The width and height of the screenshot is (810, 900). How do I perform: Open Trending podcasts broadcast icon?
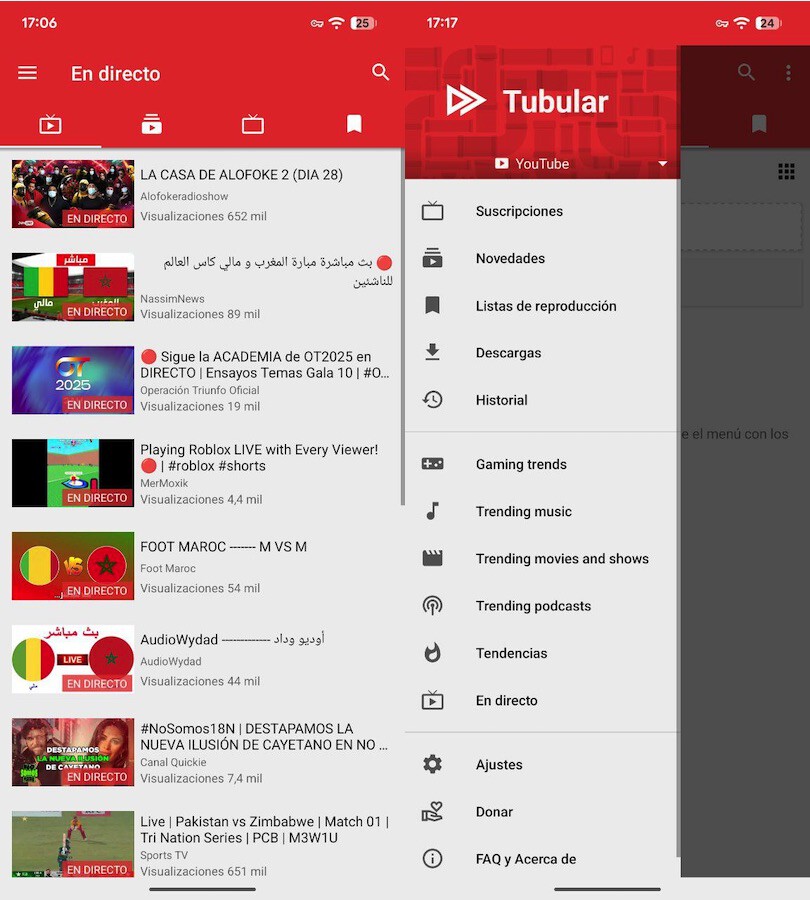coord(434,605)
